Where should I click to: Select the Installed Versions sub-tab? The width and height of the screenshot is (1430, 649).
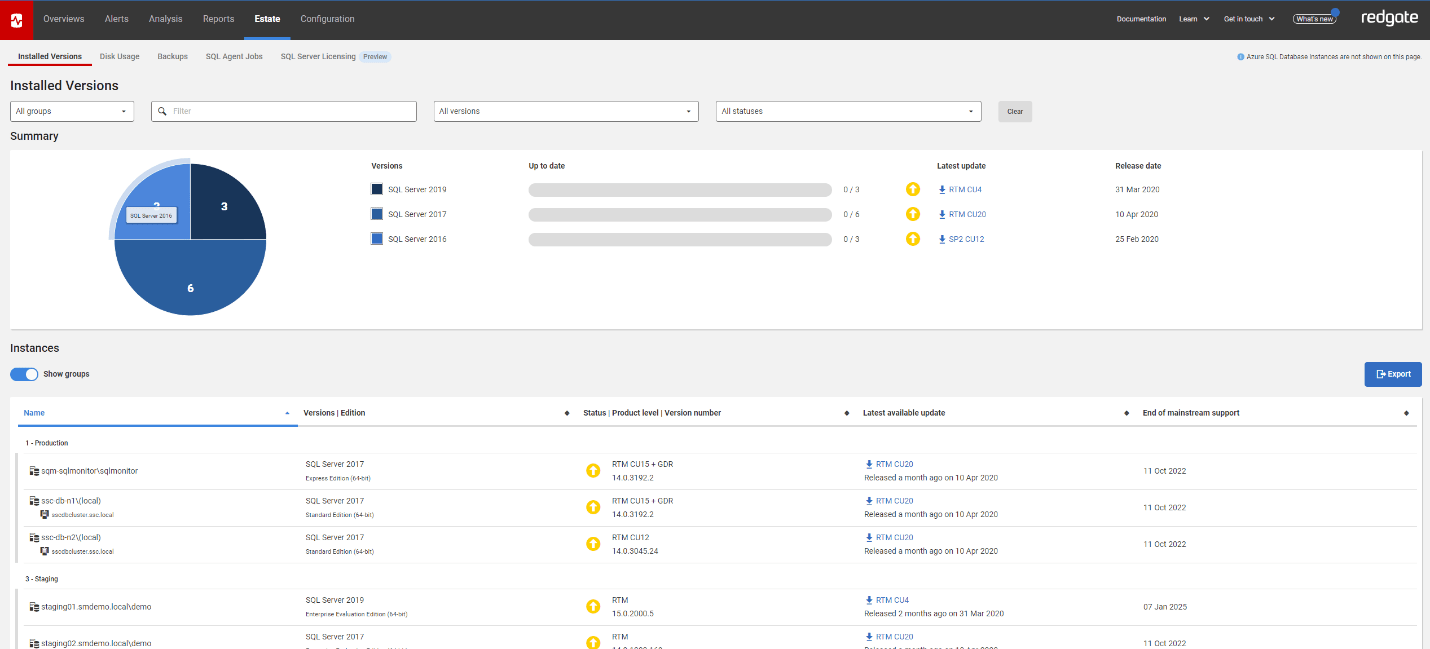click(x=50, y=57)
